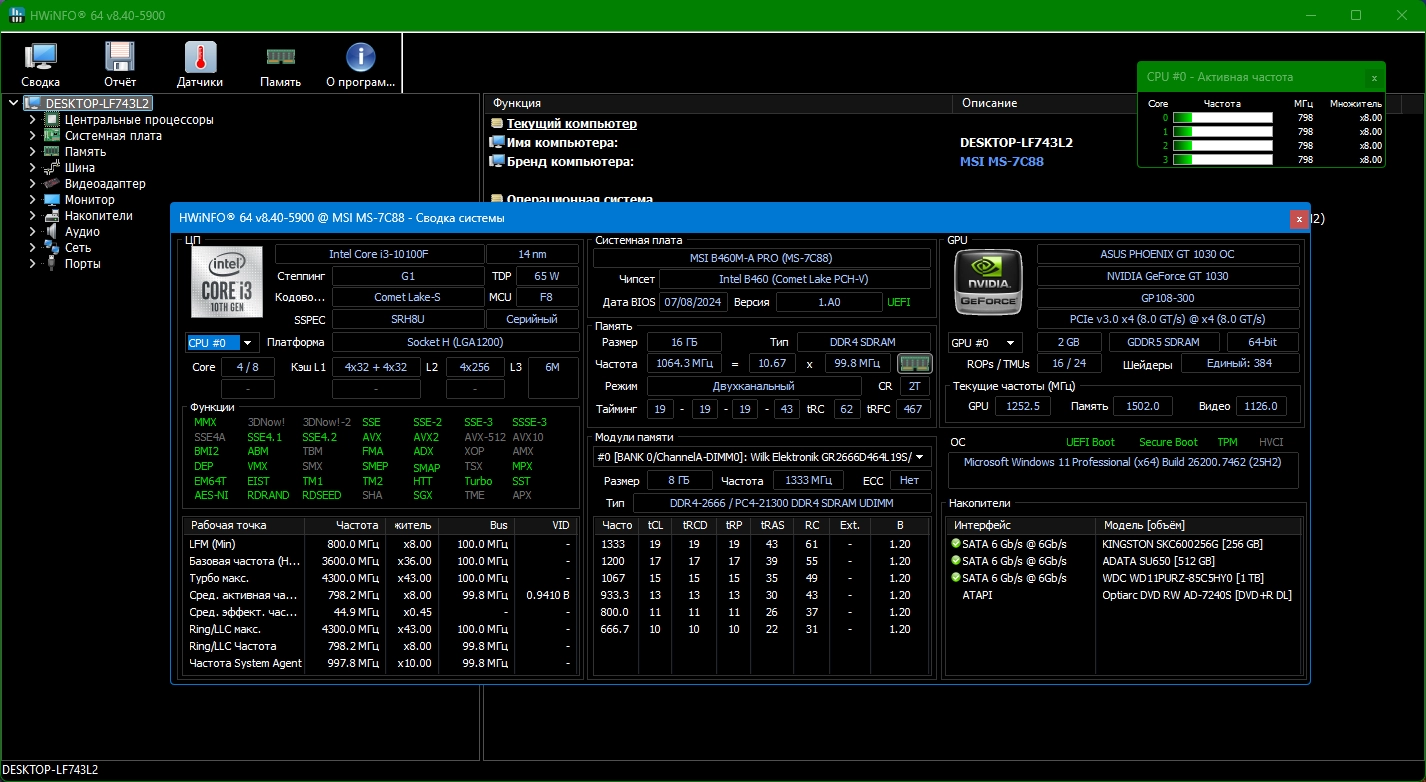Click the Microsoft Windows 11 Professional OS field
1426x782 pixels.
(x=1122, y=470)
